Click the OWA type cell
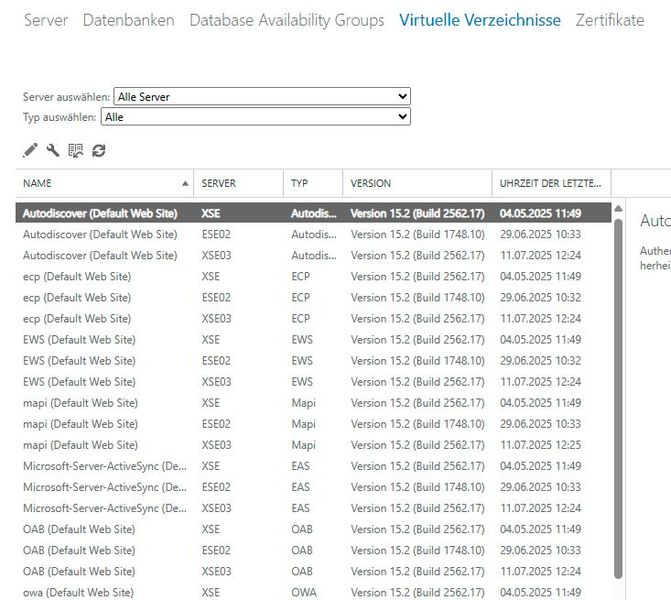 304,592
